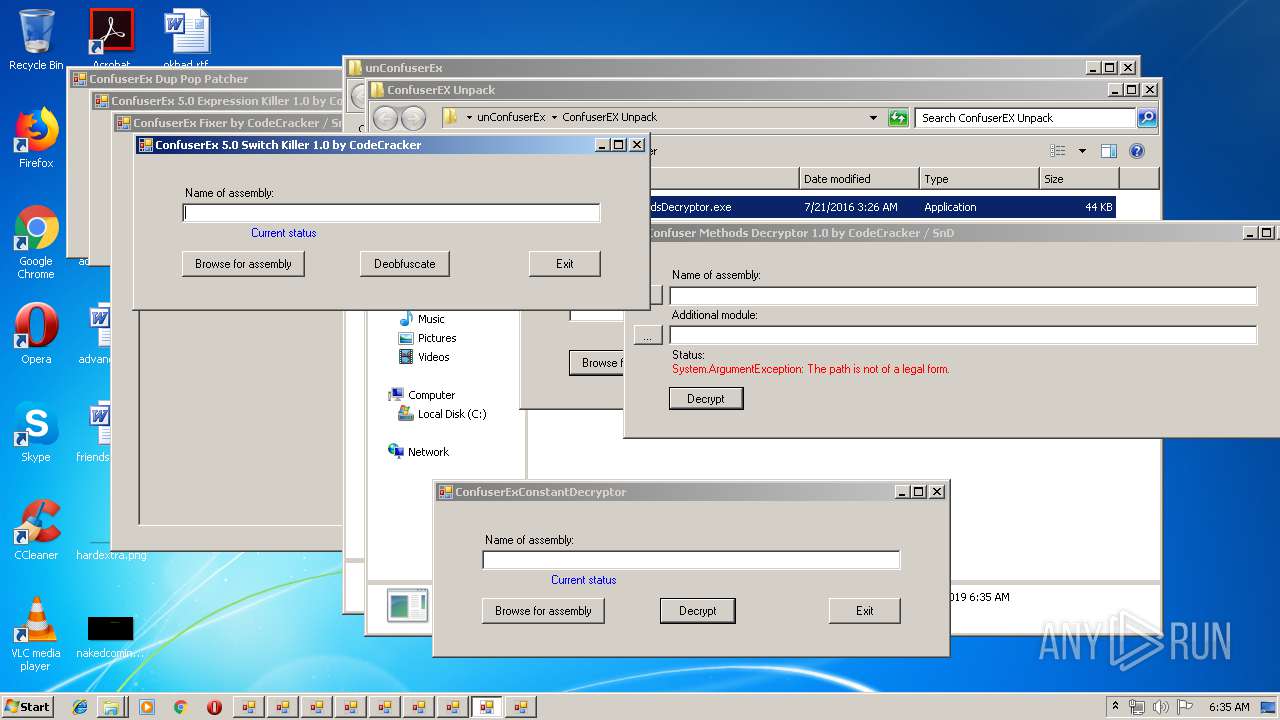Open CCleaner desktop shortcut

36,530
